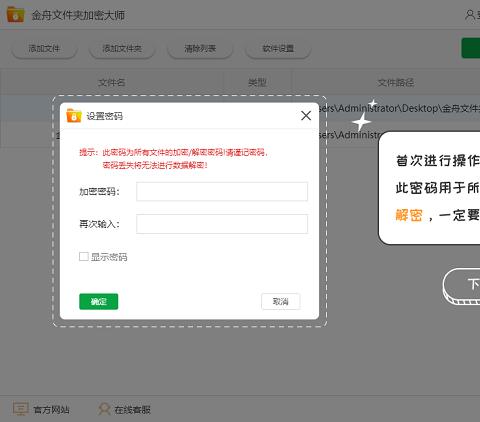Confirm with the green 确定 button
This screenshot has width=480, height=422.
[99, 301]
